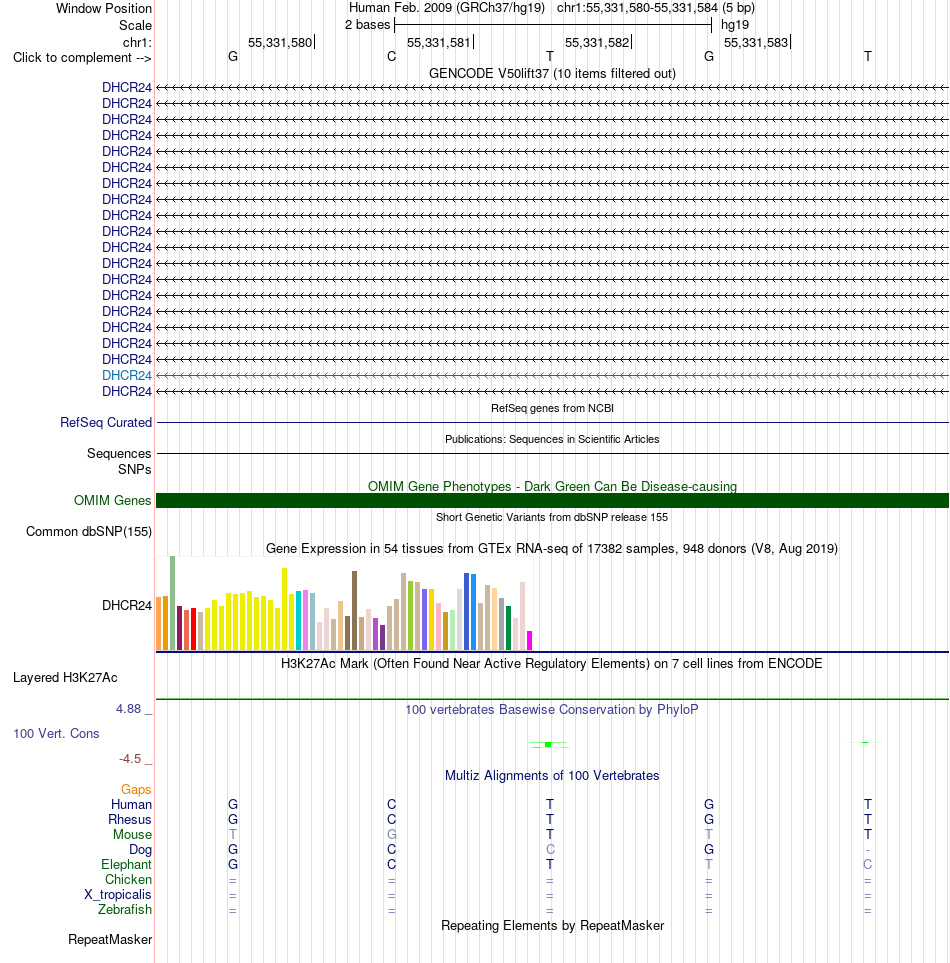Click the 'Rhesus' alignment row label
The image size is (950, 963).
[x=130, y=819]
